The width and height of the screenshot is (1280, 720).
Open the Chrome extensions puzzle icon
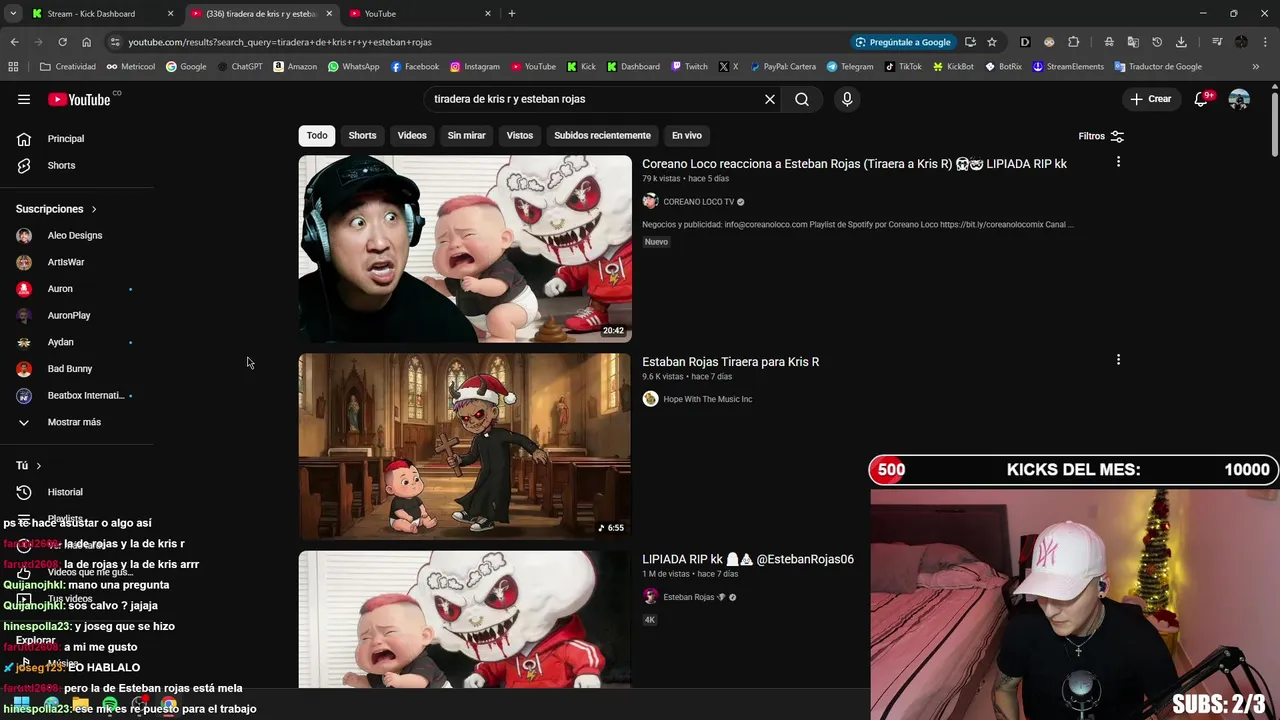coord(1074,42)
